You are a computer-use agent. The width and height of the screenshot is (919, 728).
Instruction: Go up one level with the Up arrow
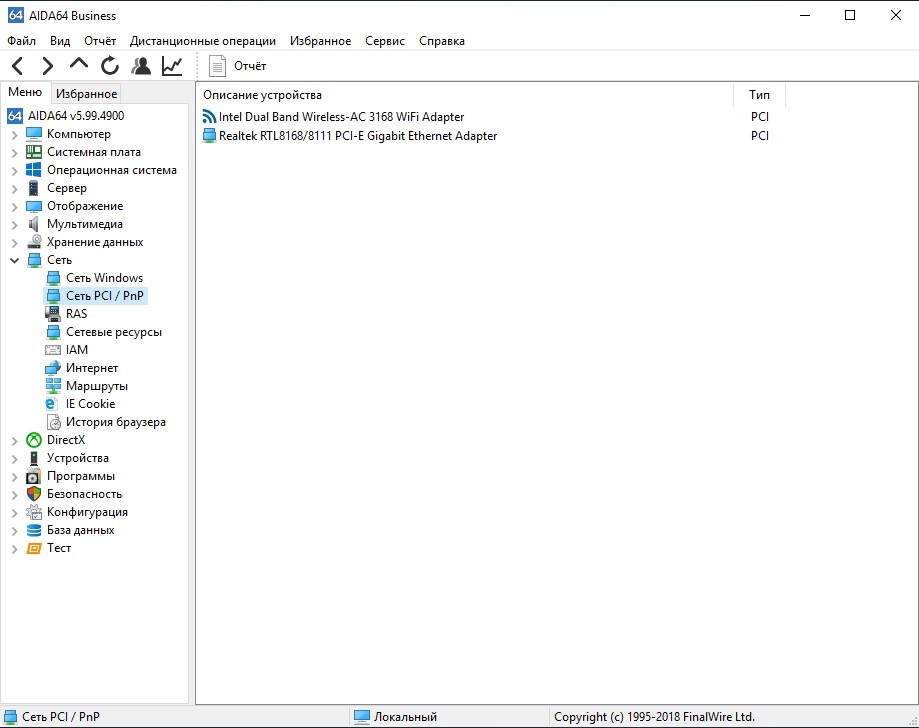pyautogui.click(x=79, y=65)
